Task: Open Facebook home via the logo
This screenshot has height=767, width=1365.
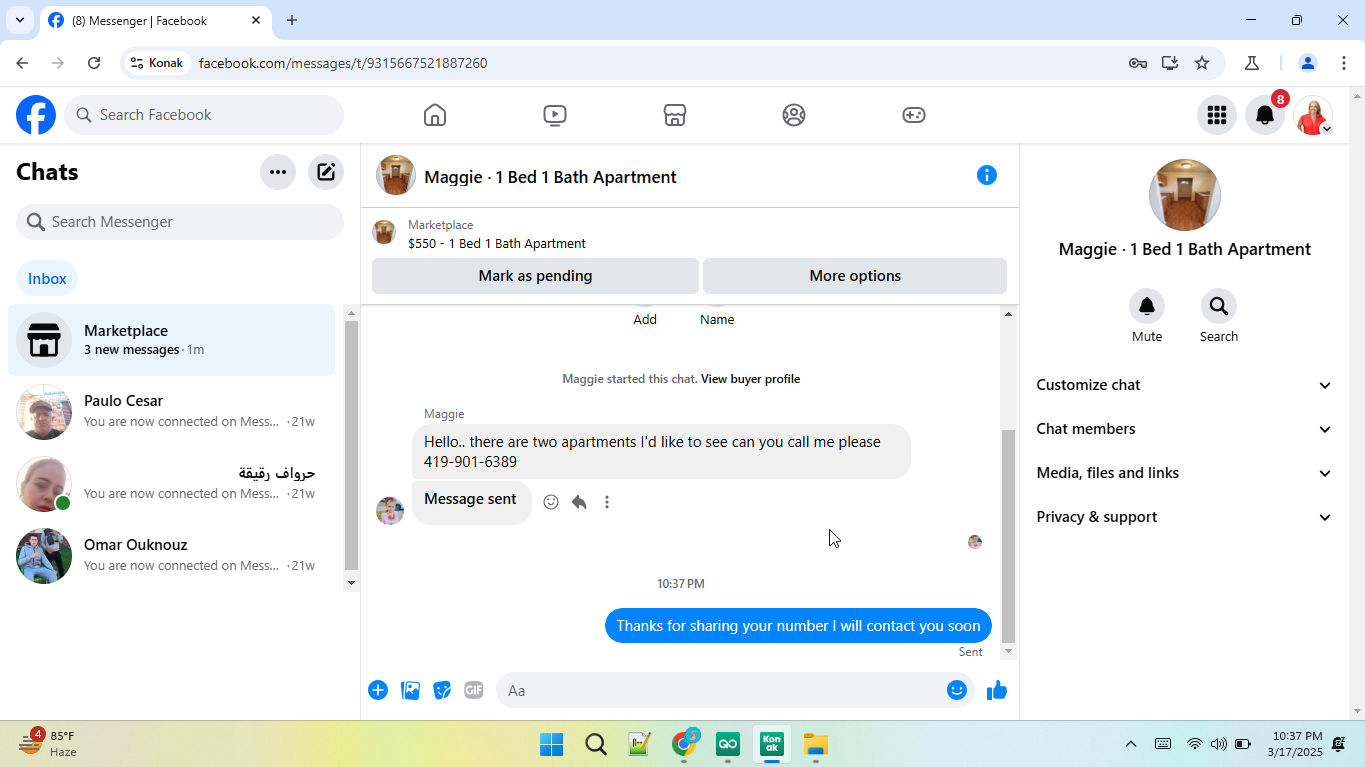Action: pyautogui.click(x=36, y=115)
